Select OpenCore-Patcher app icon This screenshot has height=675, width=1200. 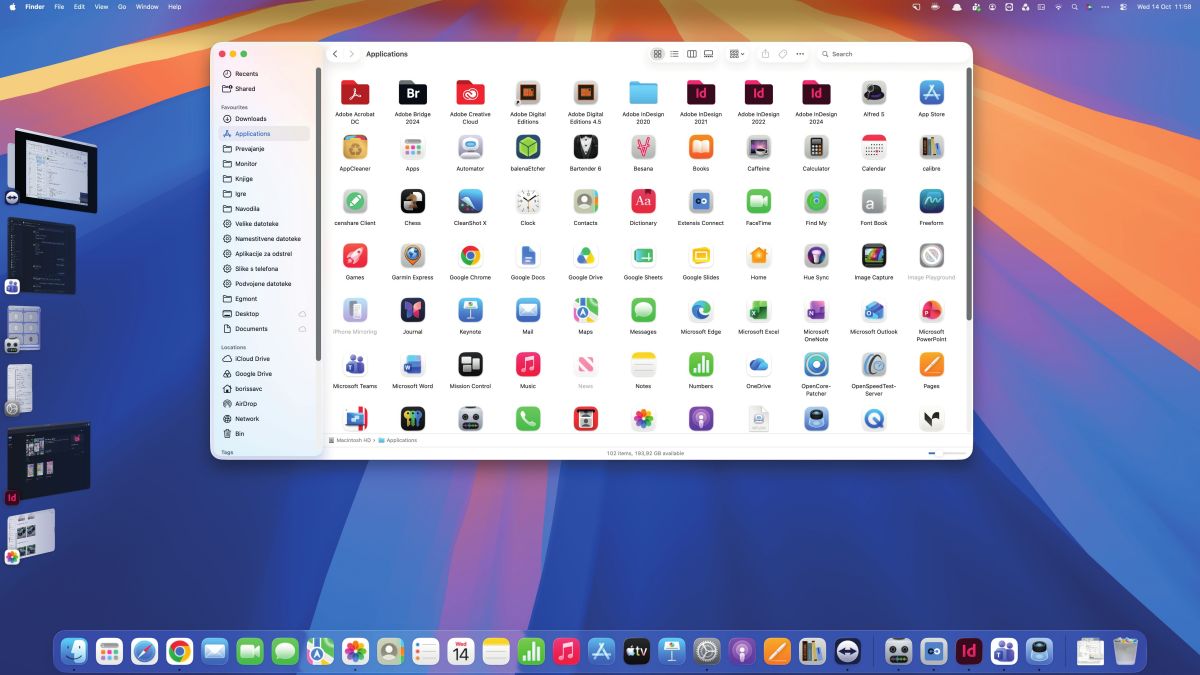tap(816, 364)
